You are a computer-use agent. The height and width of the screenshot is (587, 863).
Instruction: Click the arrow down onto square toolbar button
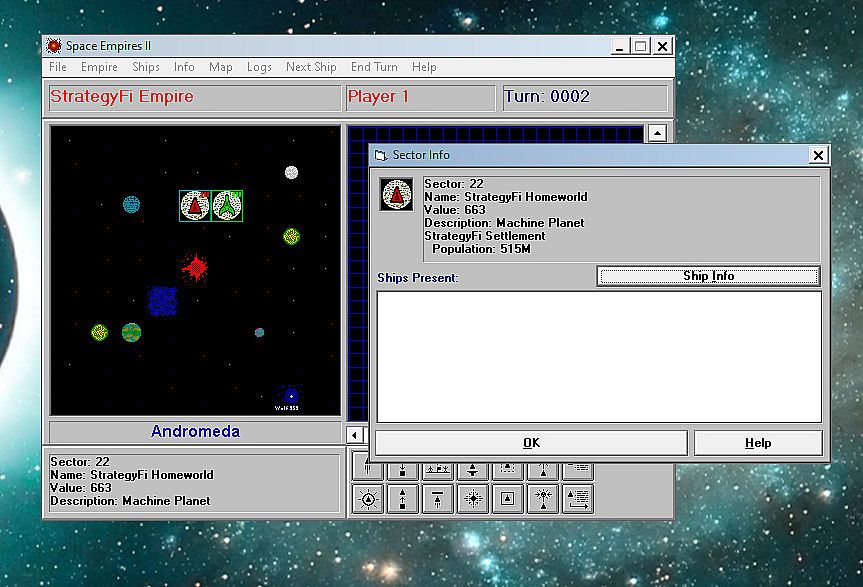[402, 471]
